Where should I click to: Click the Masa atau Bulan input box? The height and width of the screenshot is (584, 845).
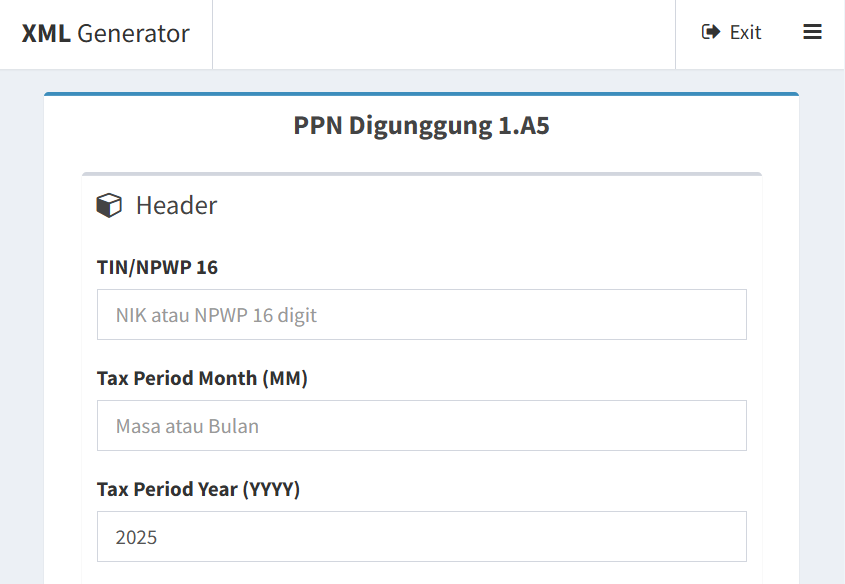pyautogui.click(x=421, y=425)
